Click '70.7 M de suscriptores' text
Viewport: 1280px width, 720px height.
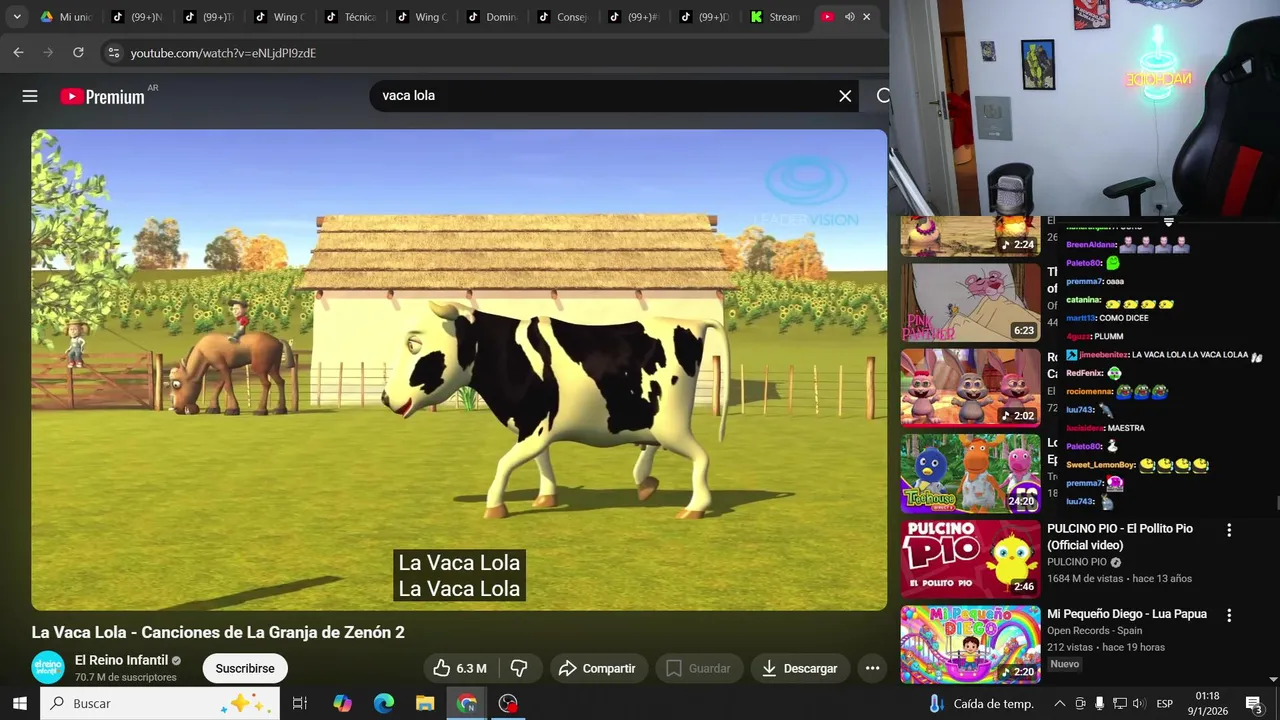126,677
